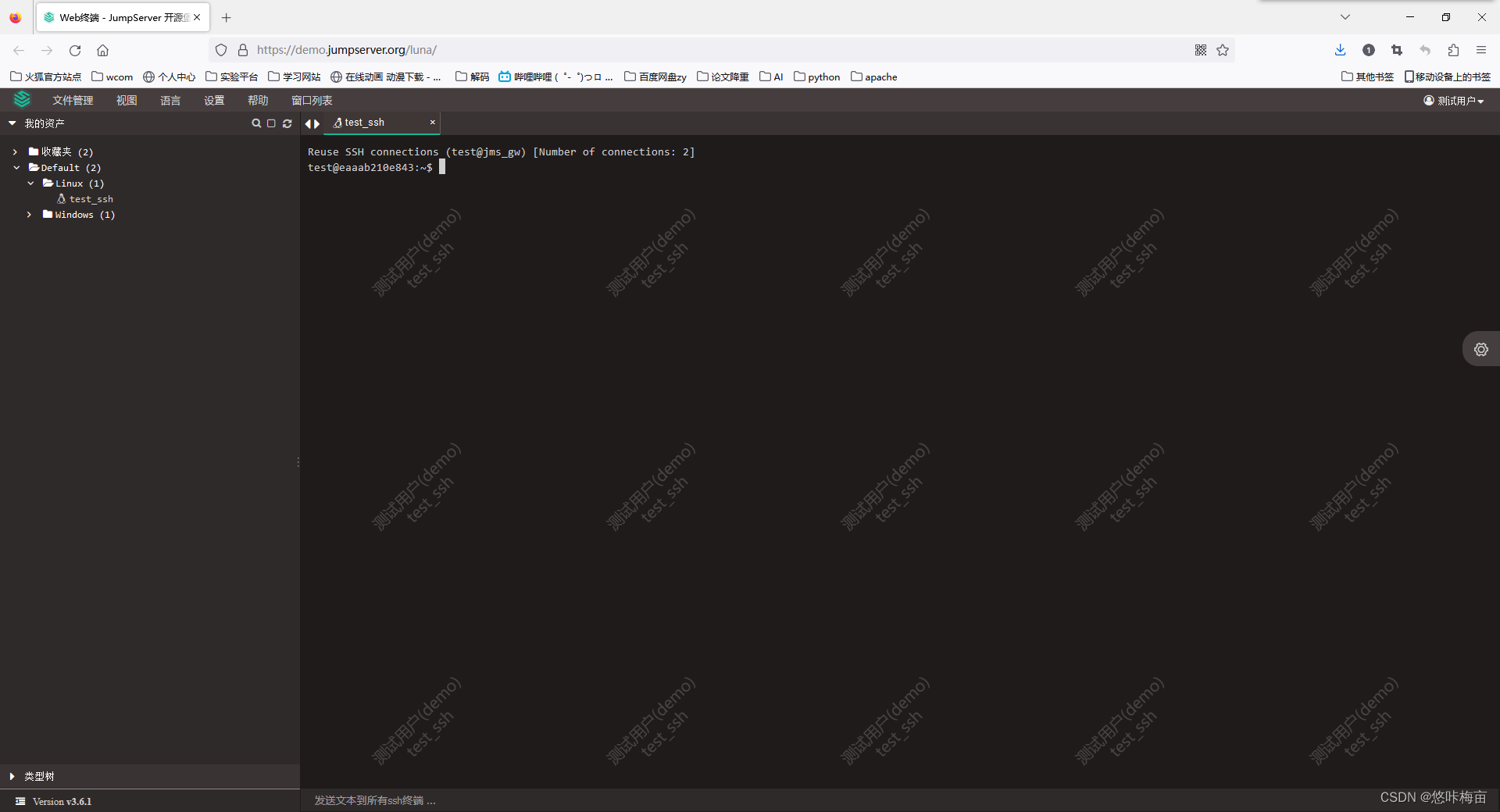Viewport: 1500px width, 812px height.
Task: Search assets with magnifier icon
Action: tap(256, 123)
